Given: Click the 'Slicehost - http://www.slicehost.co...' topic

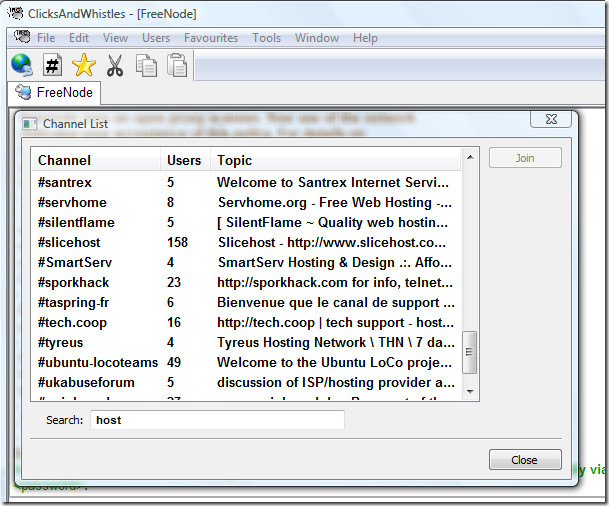Looking at the screenshot, I should (332, 242).
